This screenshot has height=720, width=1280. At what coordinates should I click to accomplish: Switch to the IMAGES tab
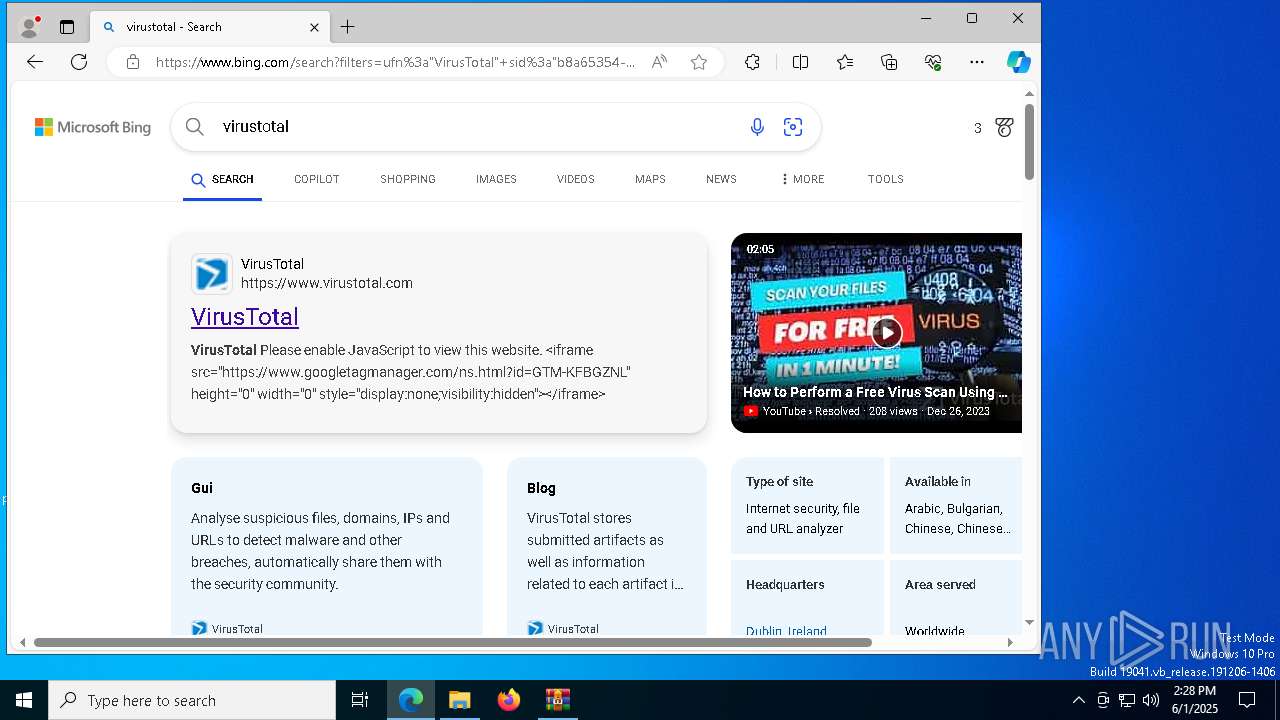coord(496,180)
